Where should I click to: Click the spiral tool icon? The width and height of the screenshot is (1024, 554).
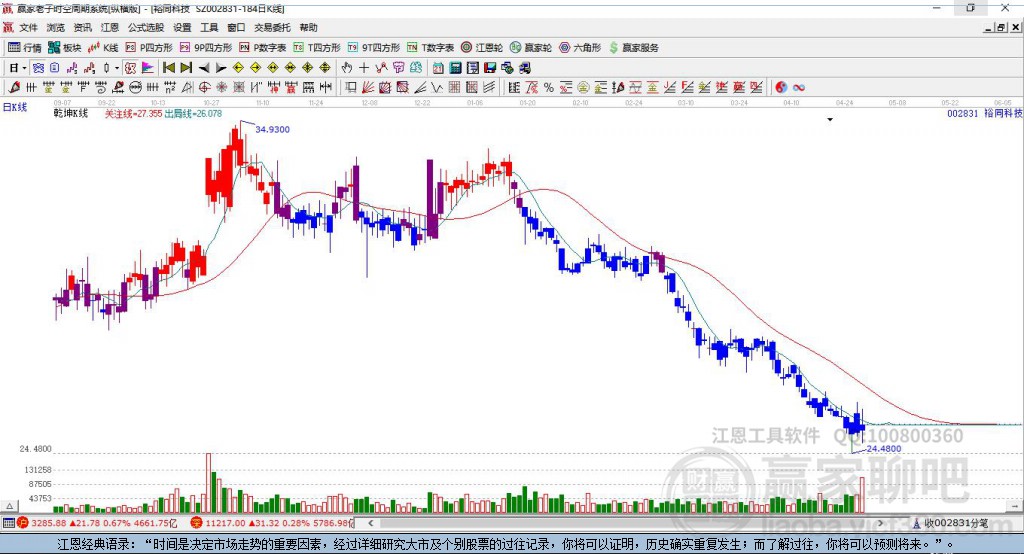[101, 87]
